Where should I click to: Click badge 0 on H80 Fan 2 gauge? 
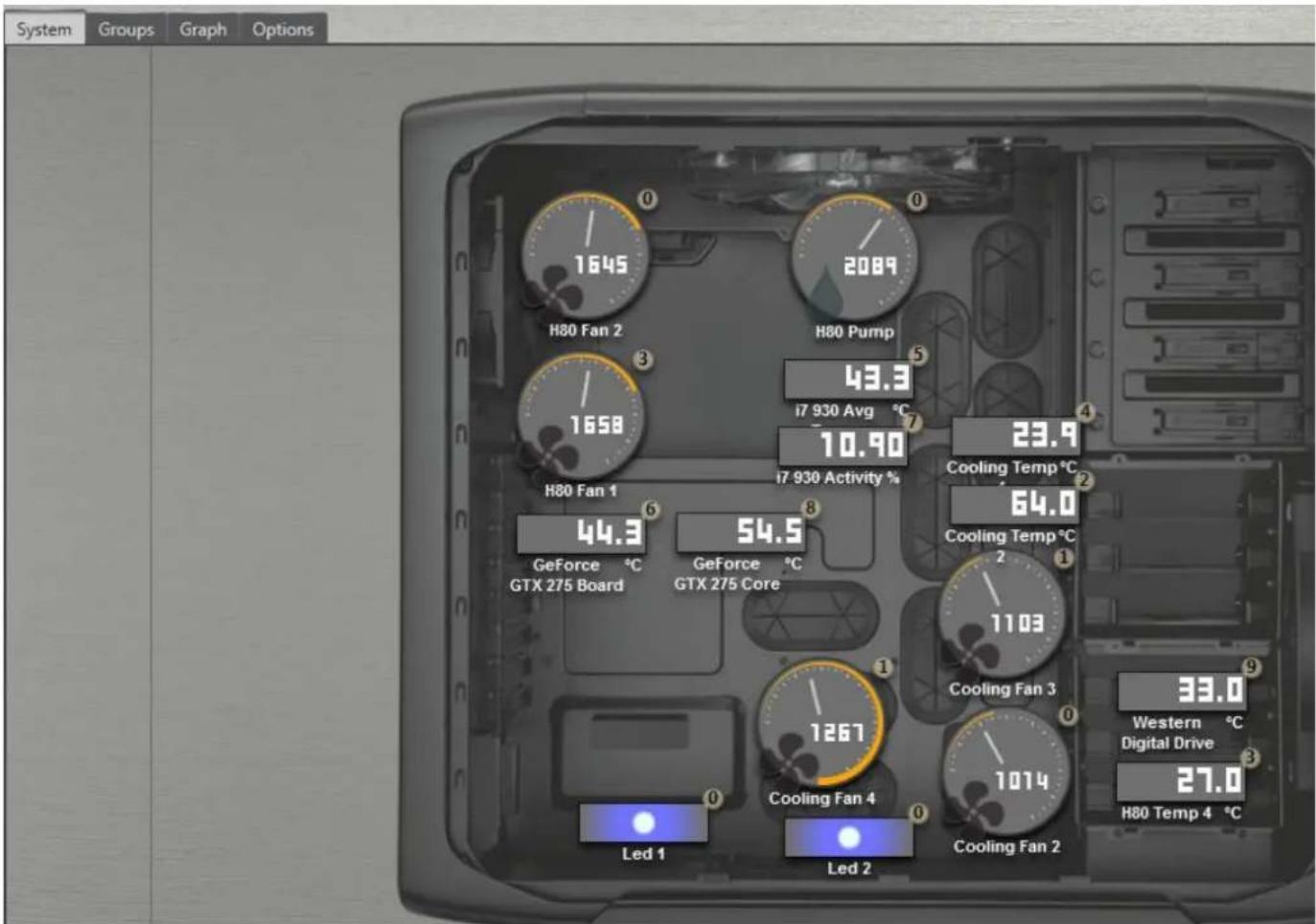[648, 198]
